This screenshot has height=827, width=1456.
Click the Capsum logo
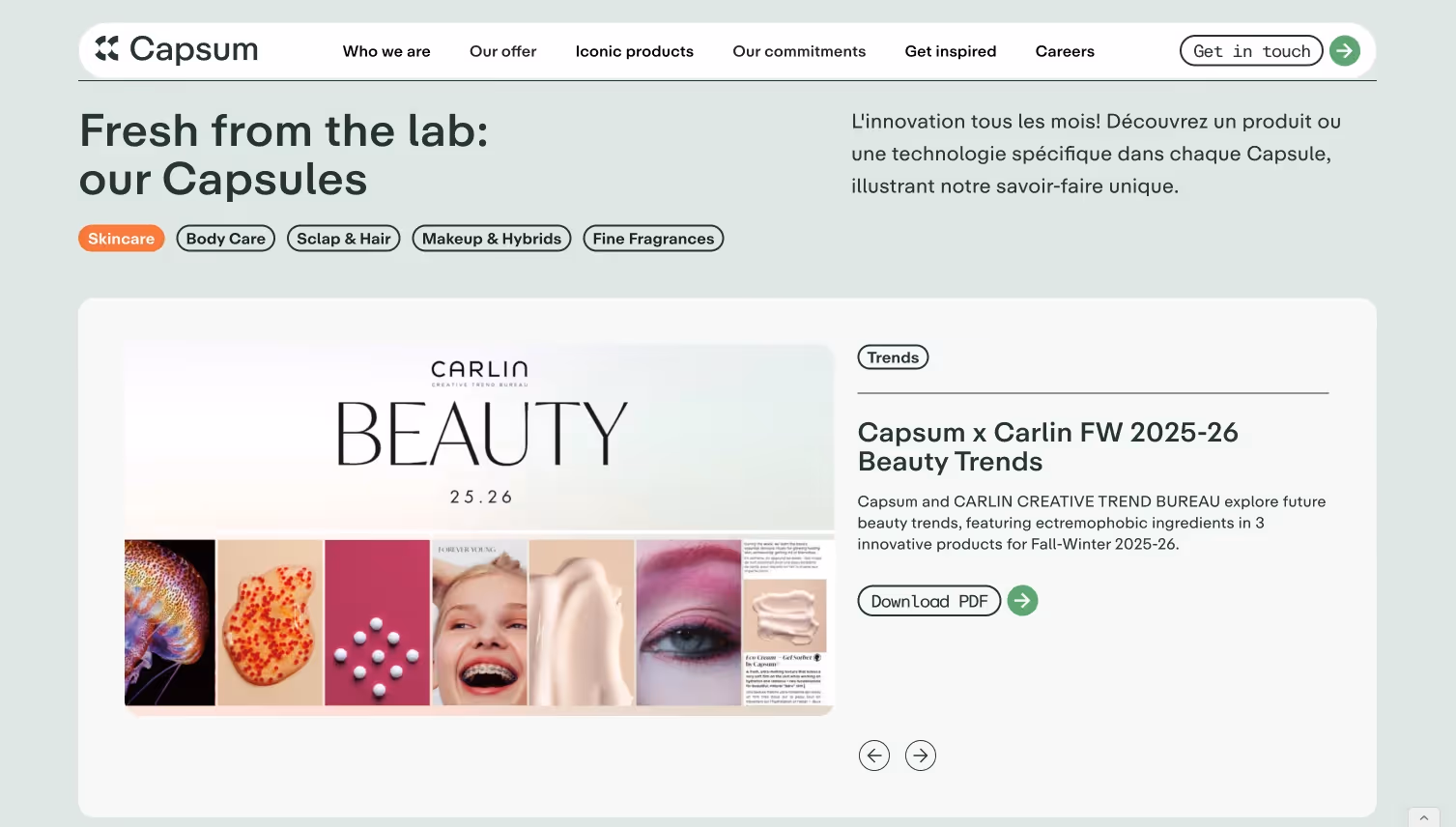click(177, 49)
